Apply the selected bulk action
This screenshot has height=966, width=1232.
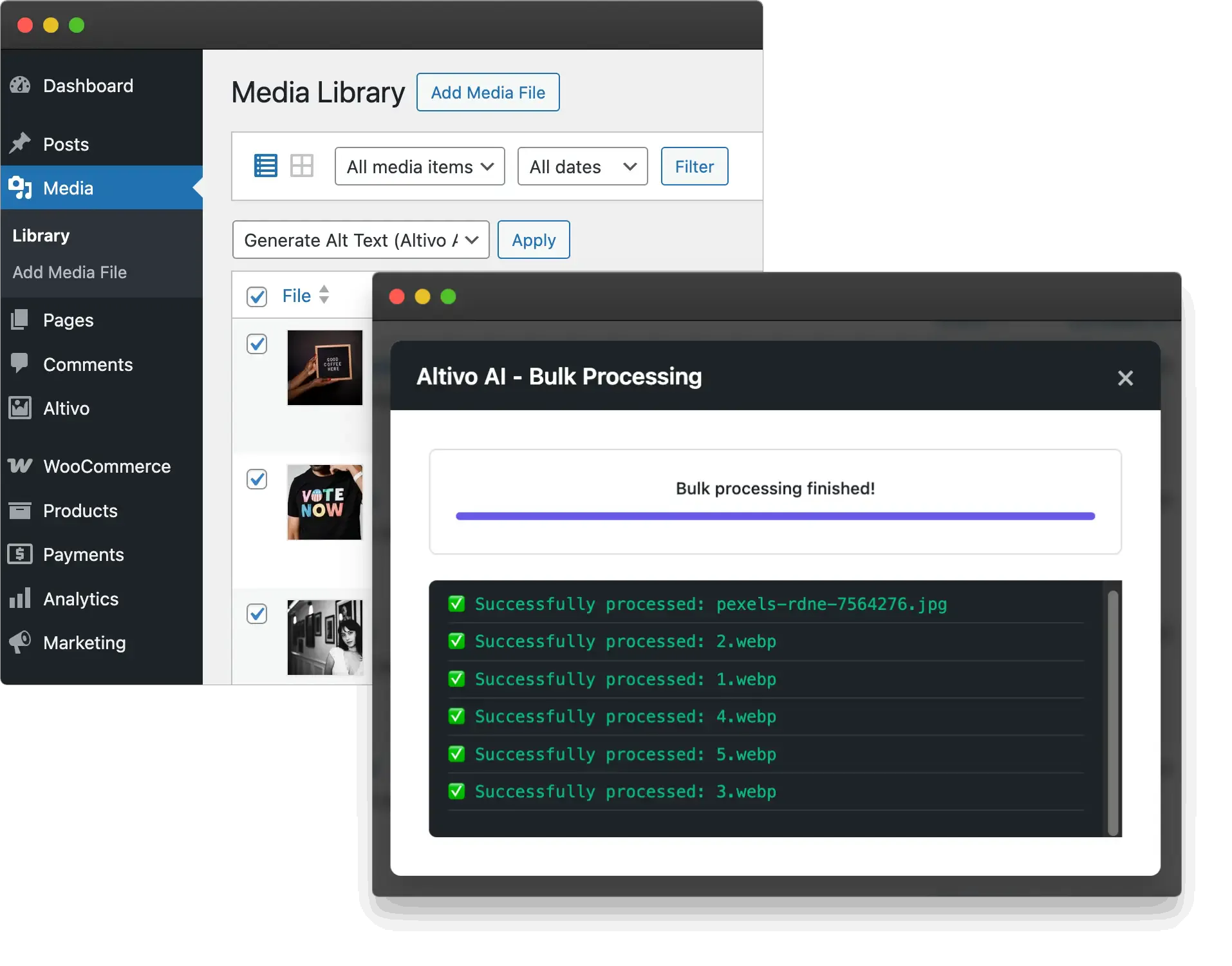(534, 240)
